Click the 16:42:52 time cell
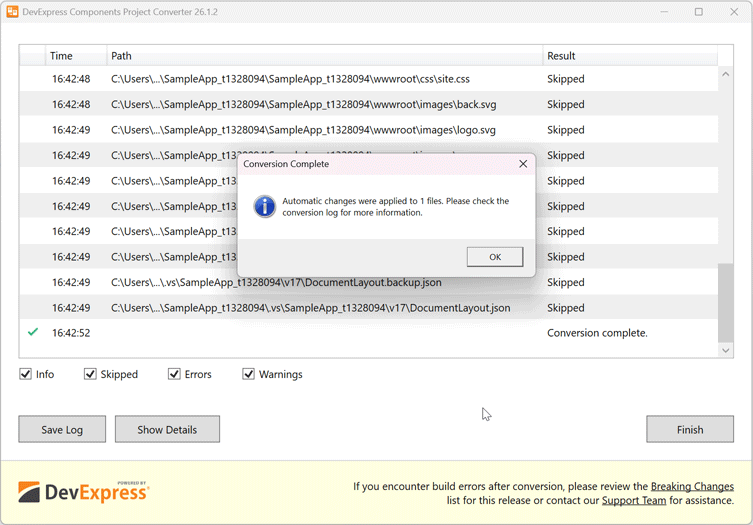This screenshot has height=525, width=753. [71, 333]
